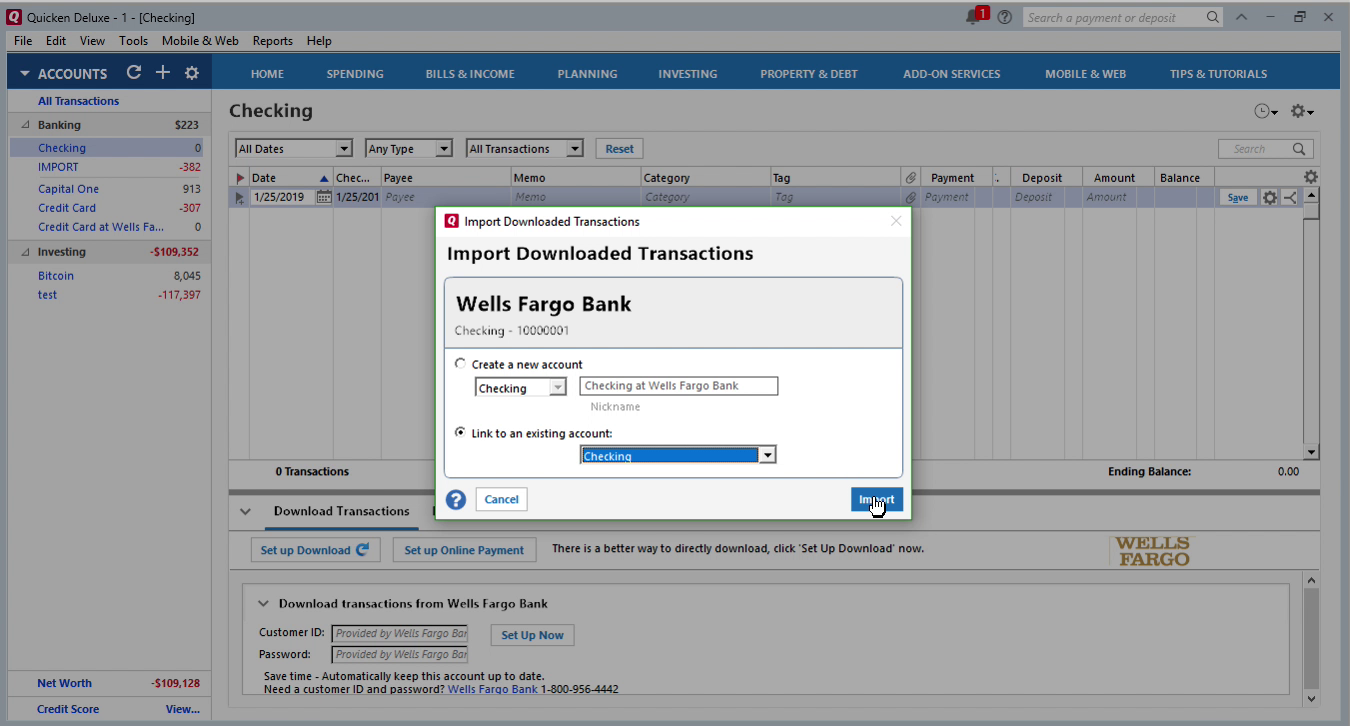1350x726 pixels.
Task: Click the attachment paperclip column header
Action: tap(910, 178)
